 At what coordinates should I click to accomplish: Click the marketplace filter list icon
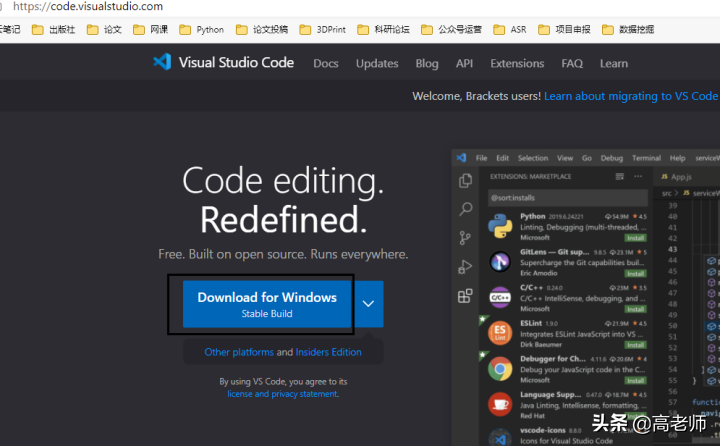[x=619, y=176]
